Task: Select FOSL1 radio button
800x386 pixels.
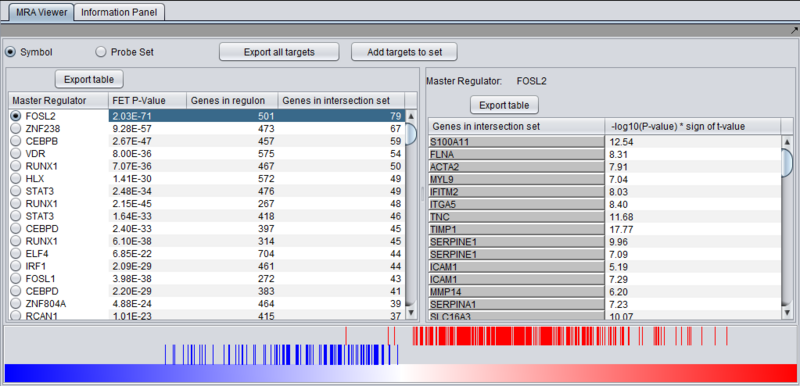Action: (x=16, y=278)
